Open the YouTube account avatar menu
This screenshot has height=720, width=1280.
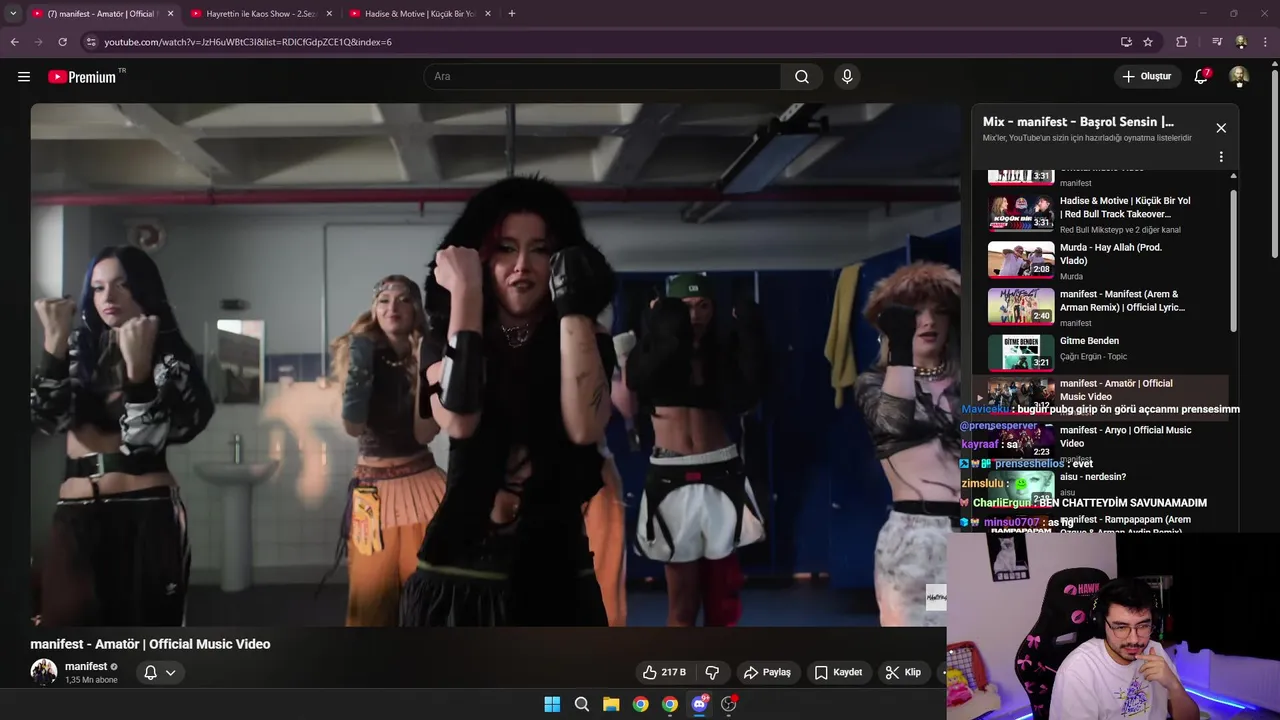1239,77
